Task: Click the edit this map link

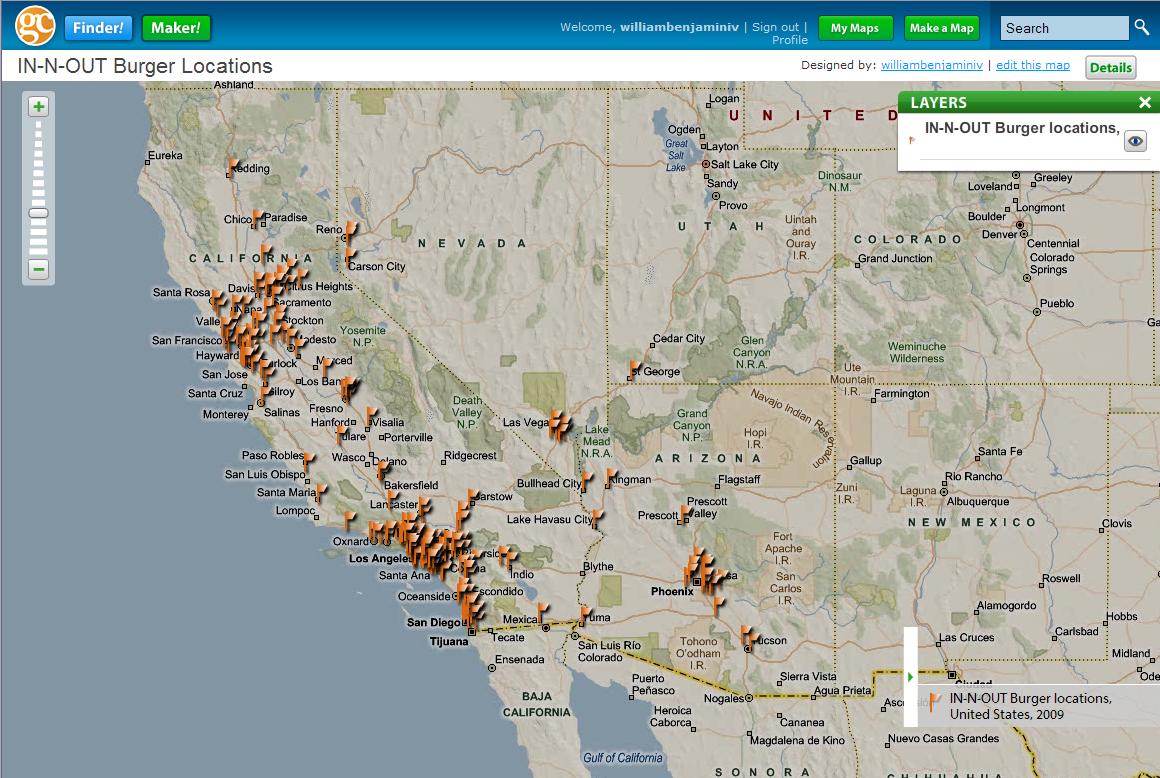Action: tap(1033, 65)
